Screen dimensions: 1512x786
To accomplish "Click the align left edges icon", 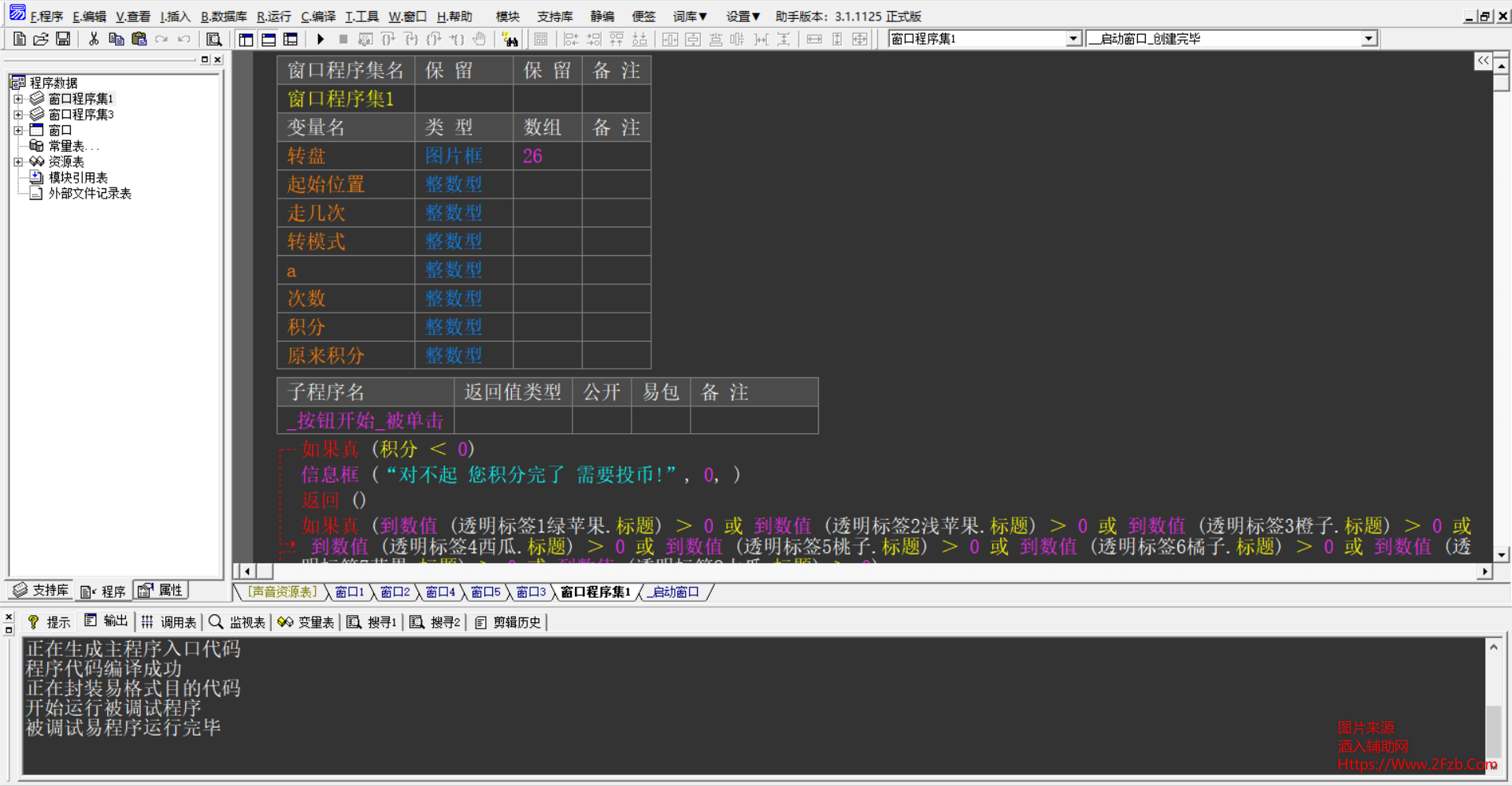I will pos(571,39).
